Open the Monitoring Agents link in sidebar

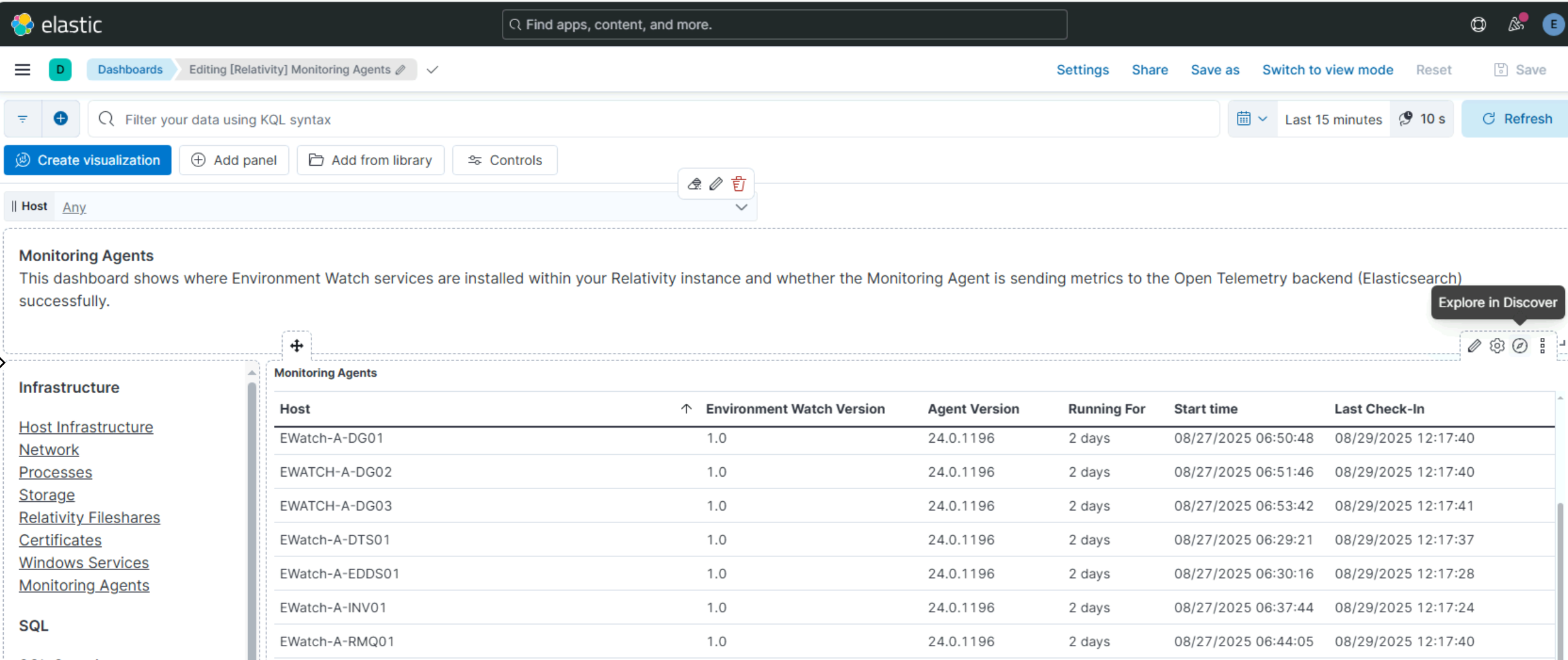click(x=84, y=585)
